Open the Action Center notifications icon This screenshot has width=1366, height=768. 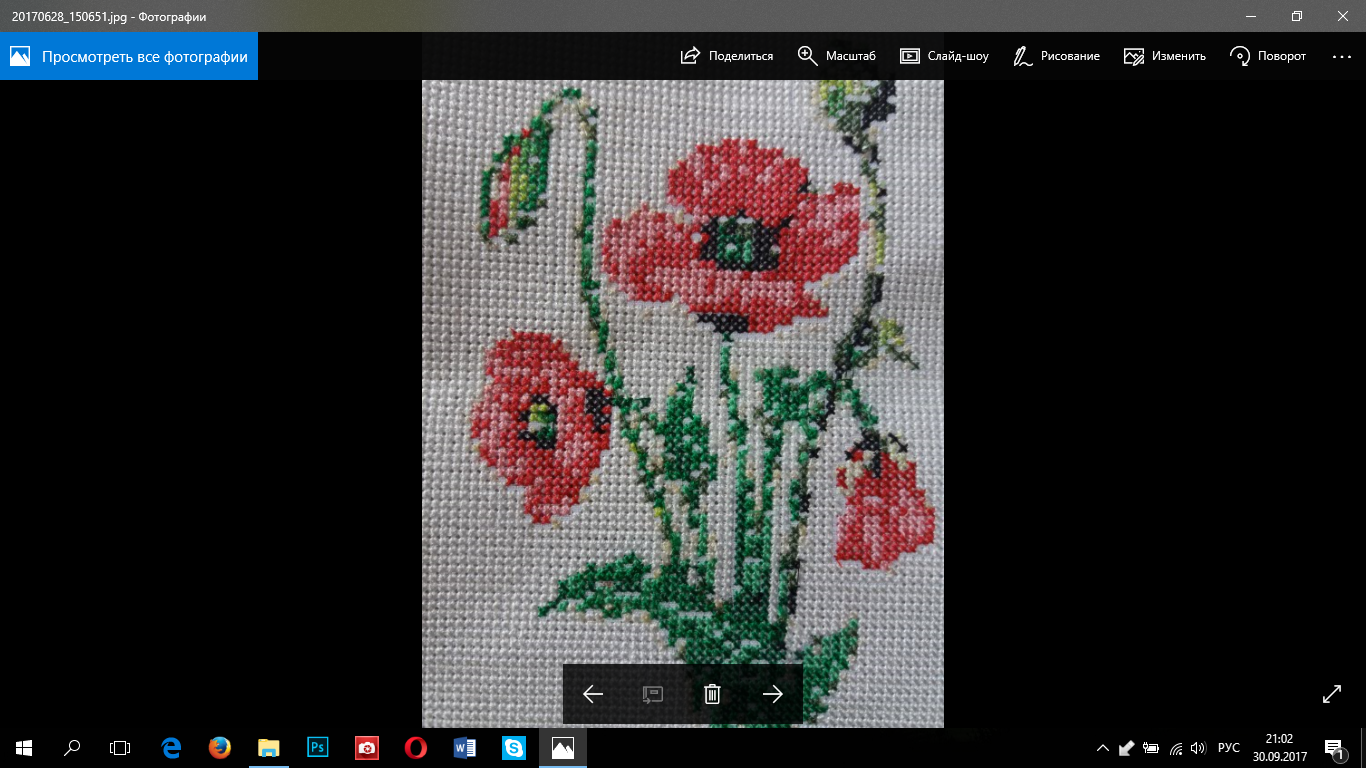coord(1334,747)
